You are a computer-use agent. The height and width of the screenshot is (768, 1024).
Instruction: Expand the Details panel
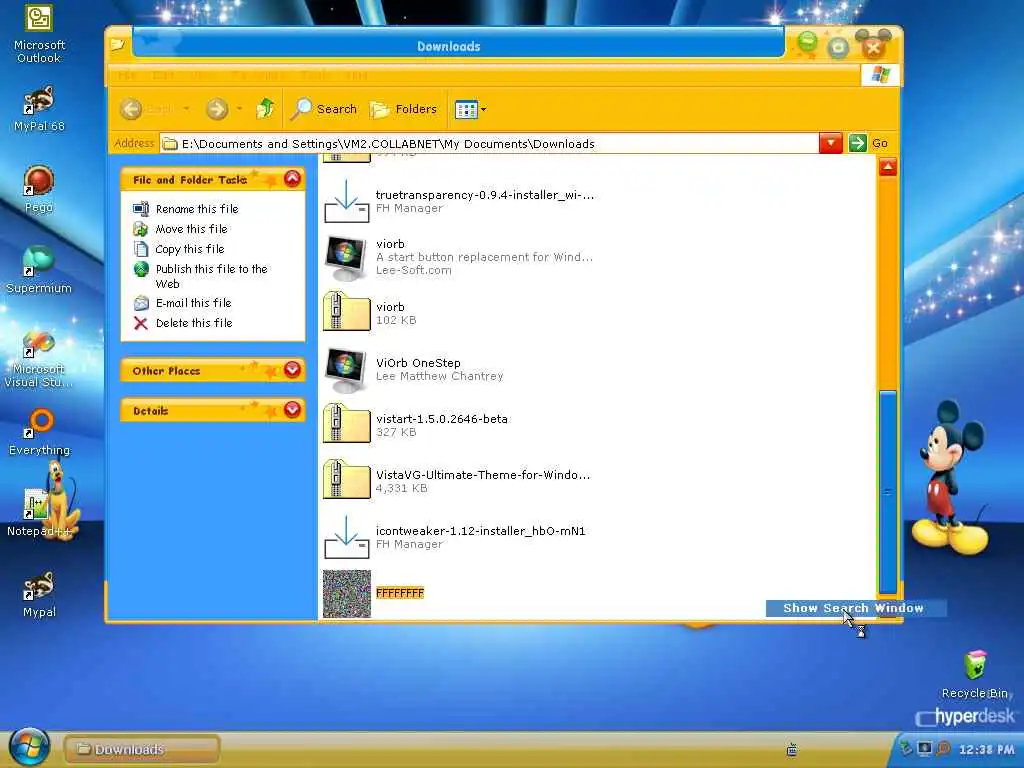pos(293,409)
